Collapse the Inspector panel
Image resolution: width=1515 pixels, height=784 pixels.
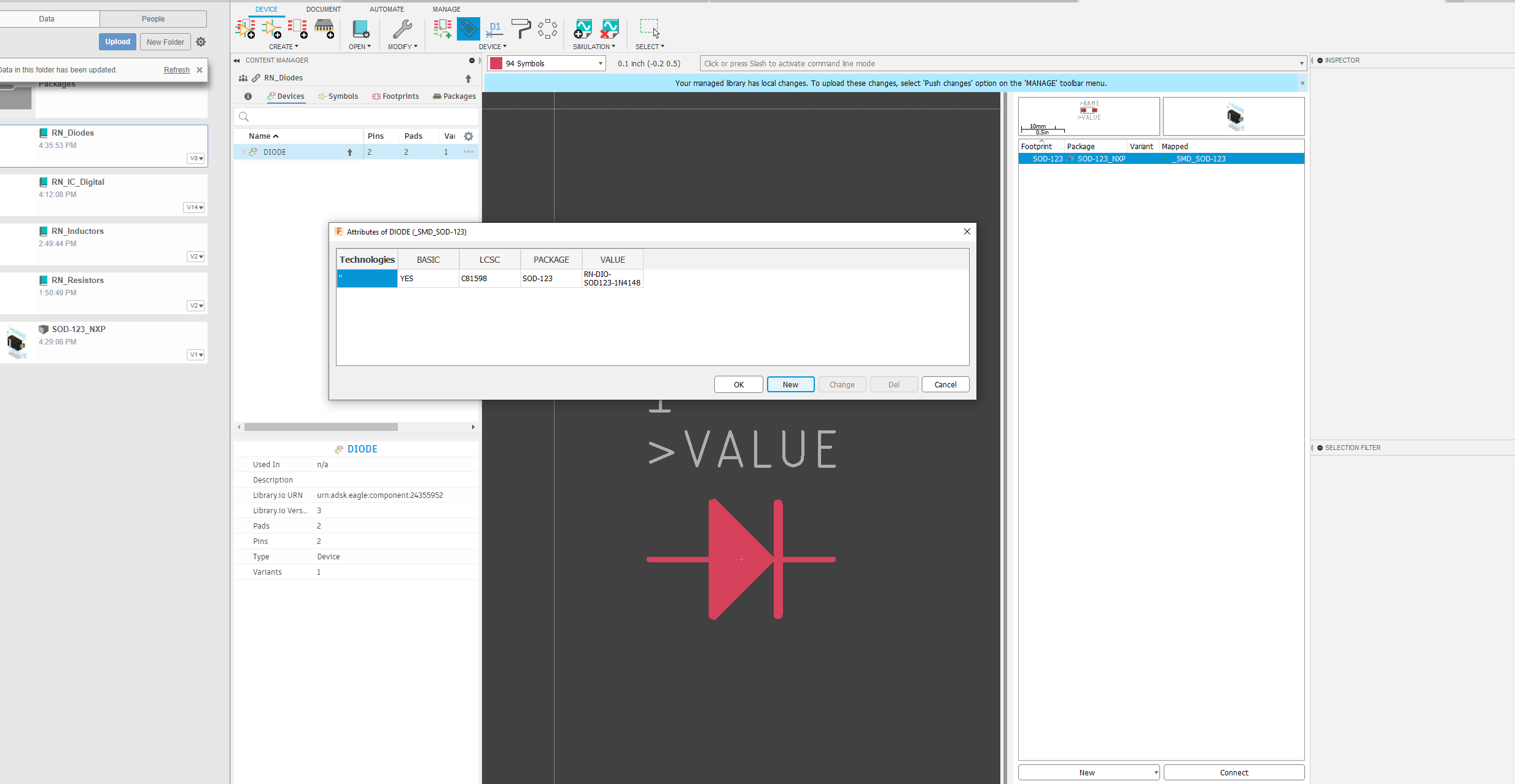[x=1319, y=60]
